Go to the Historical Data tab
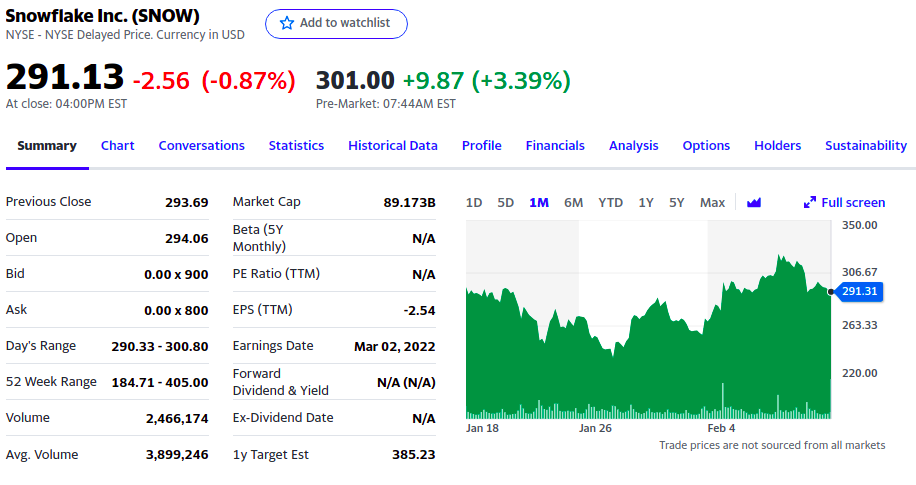This screenshot has height=485, width=916. point(393,146)
